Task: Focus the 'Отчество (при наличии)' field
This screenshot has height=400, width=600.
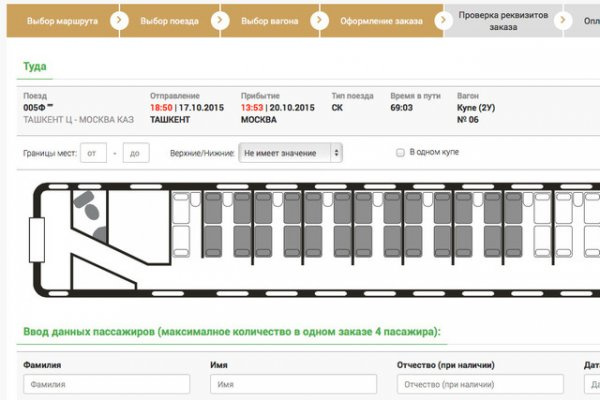Action: tap(480, 384)
